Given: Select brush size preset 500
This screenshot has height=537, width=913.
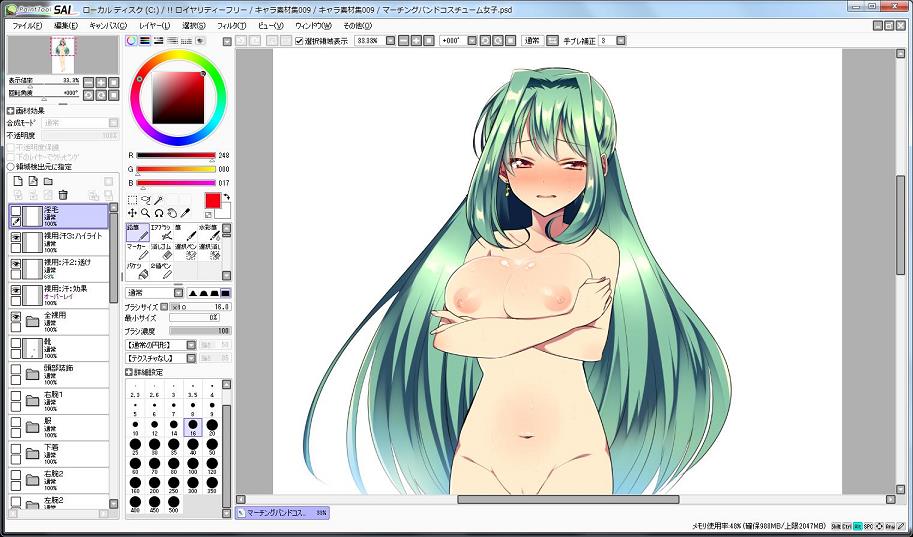Looking at the screenshot, I should 174,503.
